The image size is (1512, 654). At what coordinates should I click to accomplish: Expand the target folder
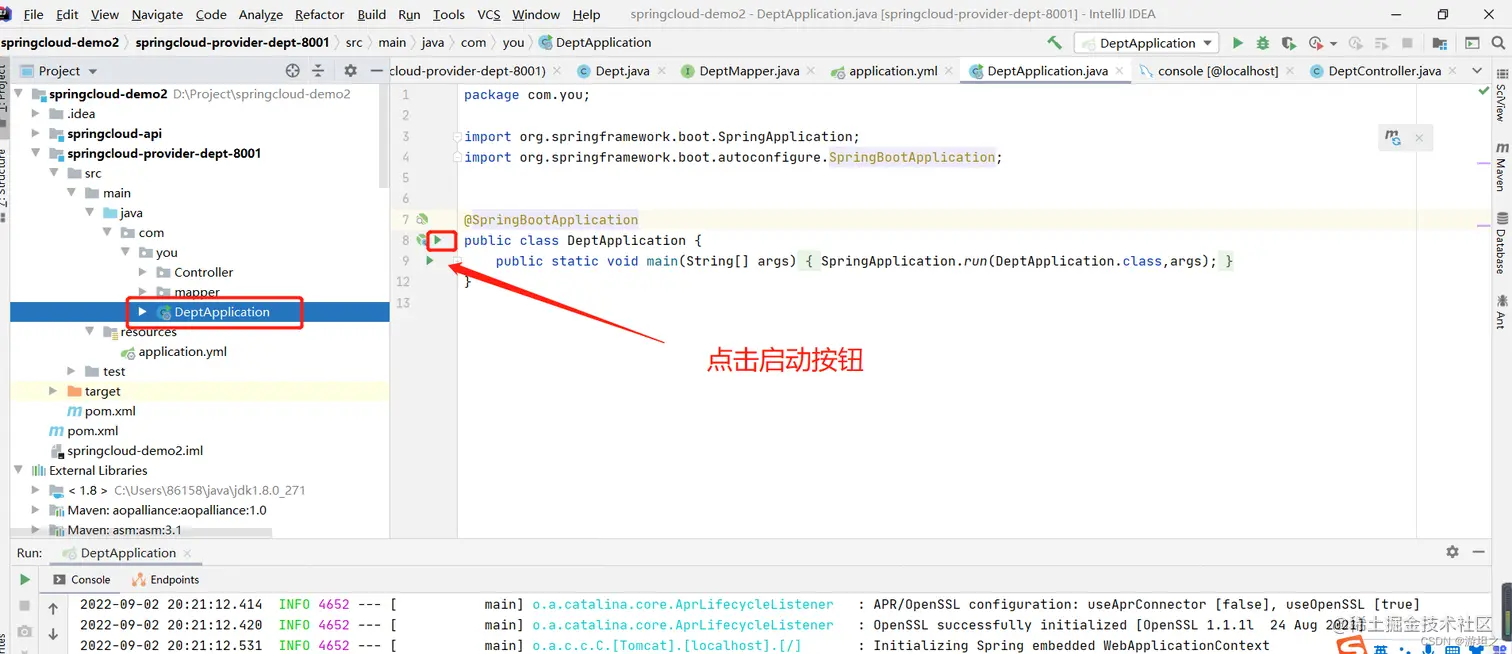pyautogui.click(x=53, y=391)
